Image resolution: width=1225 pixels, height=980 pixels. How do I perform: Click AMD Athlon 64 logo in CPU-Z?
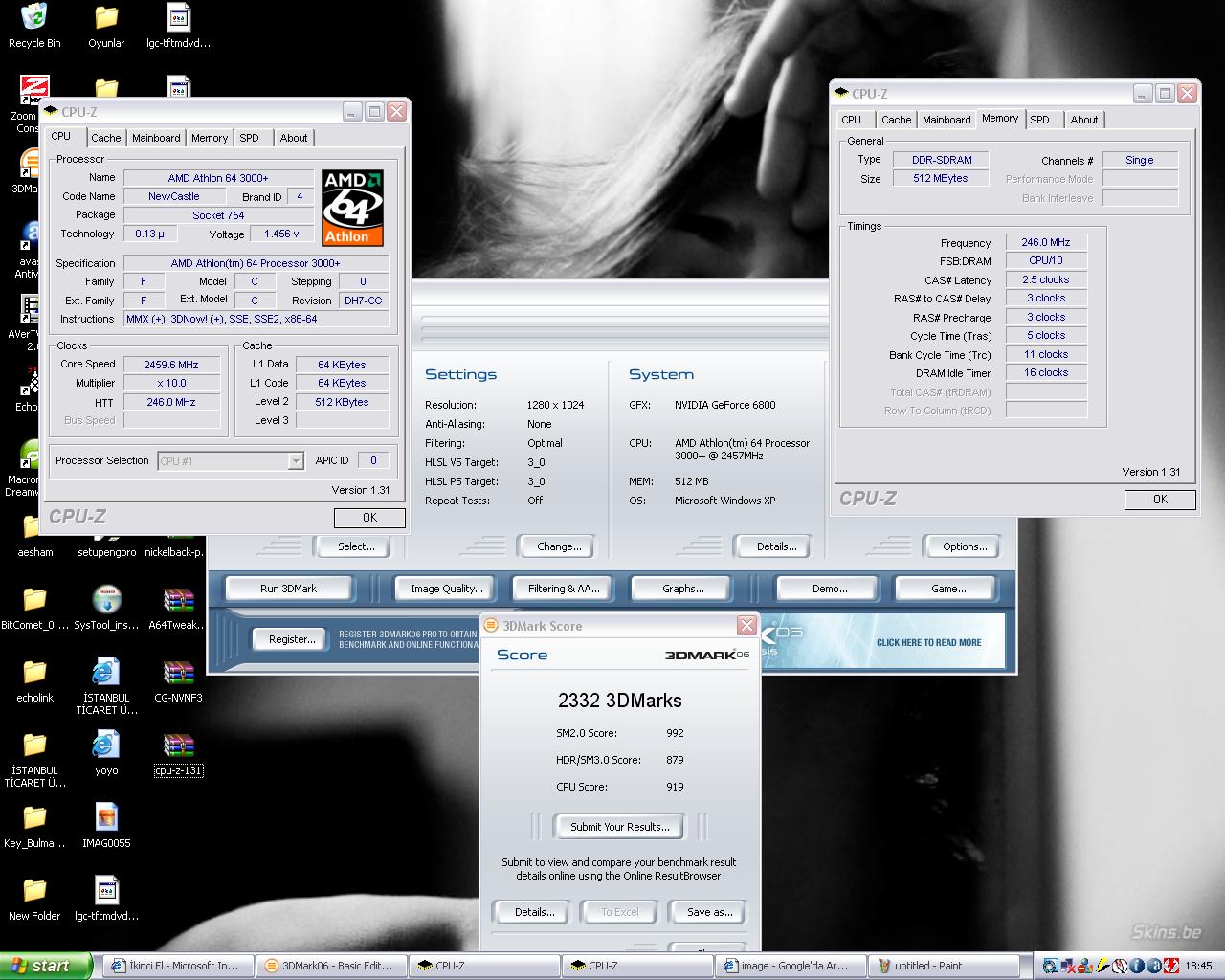352,208
